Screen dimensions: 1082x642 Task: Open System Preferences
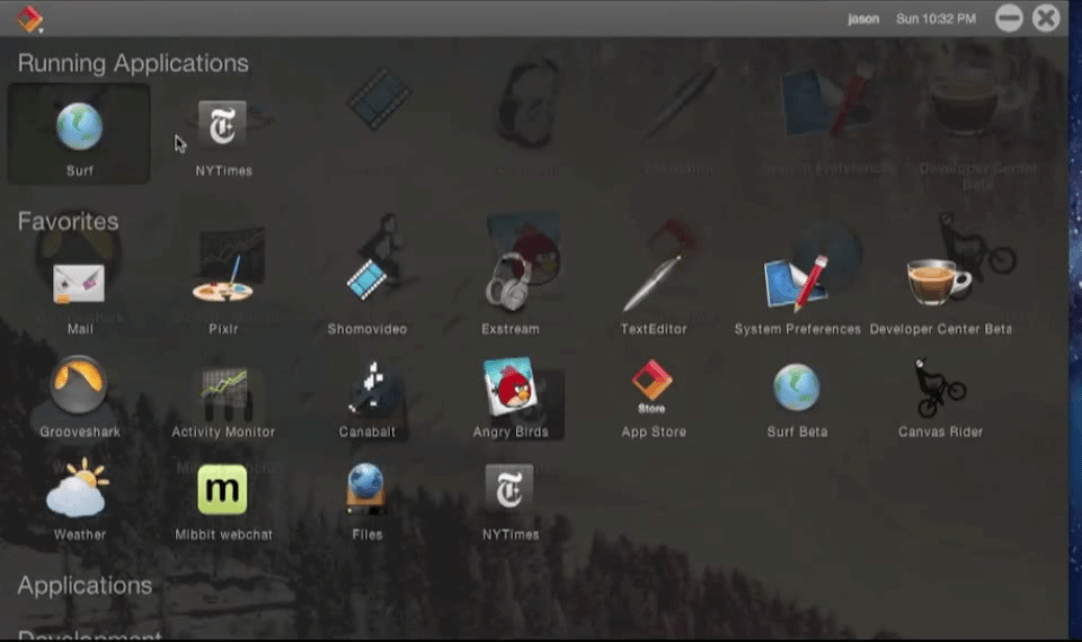coord(797,295)
